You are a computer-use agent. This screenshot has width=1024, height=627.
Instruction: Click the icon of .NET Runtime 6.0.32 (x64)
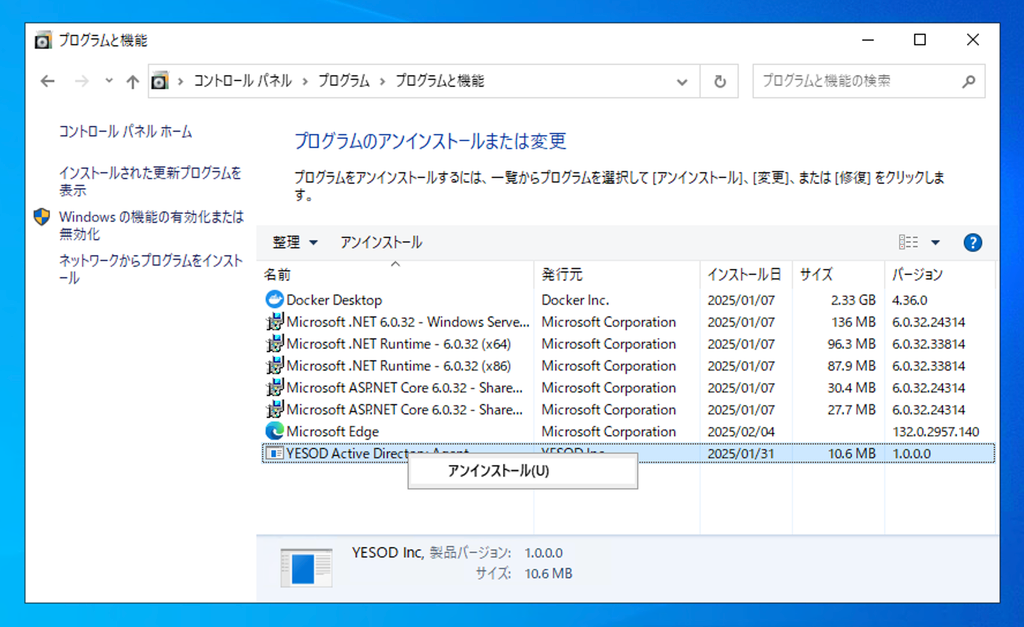tap(275, 344)
